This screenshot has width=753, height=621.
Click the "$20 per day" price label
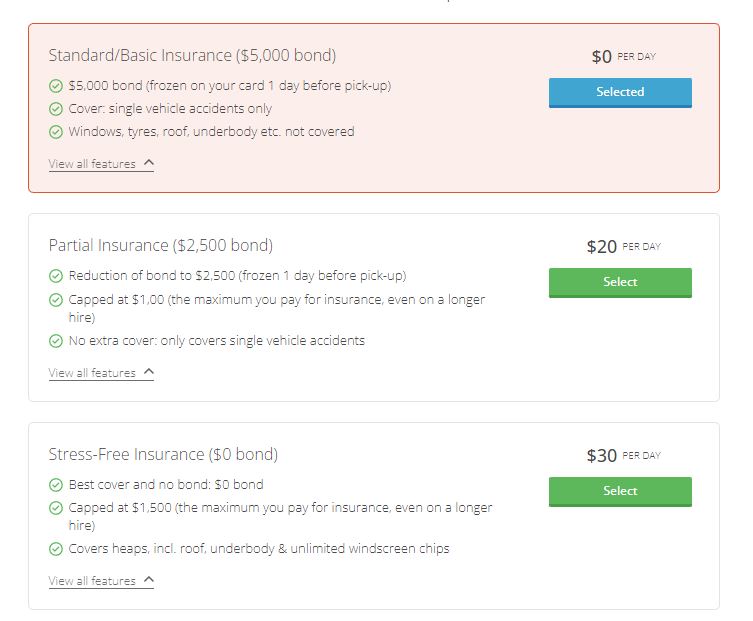point(623,247)
